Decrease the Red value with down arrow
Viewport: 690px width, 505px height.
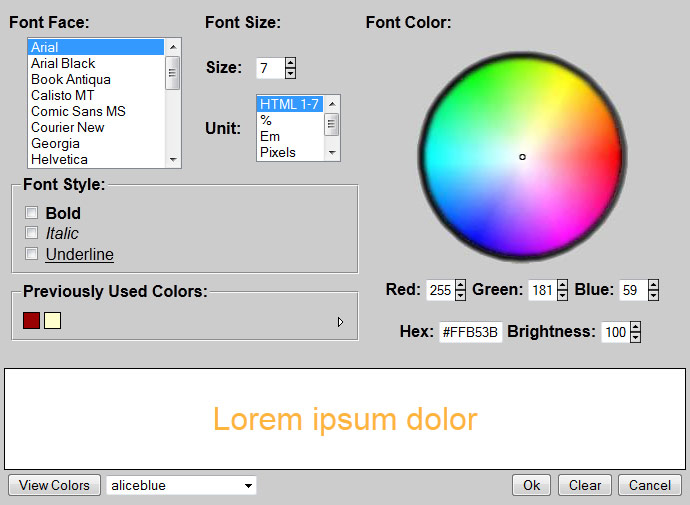[461, 295]
